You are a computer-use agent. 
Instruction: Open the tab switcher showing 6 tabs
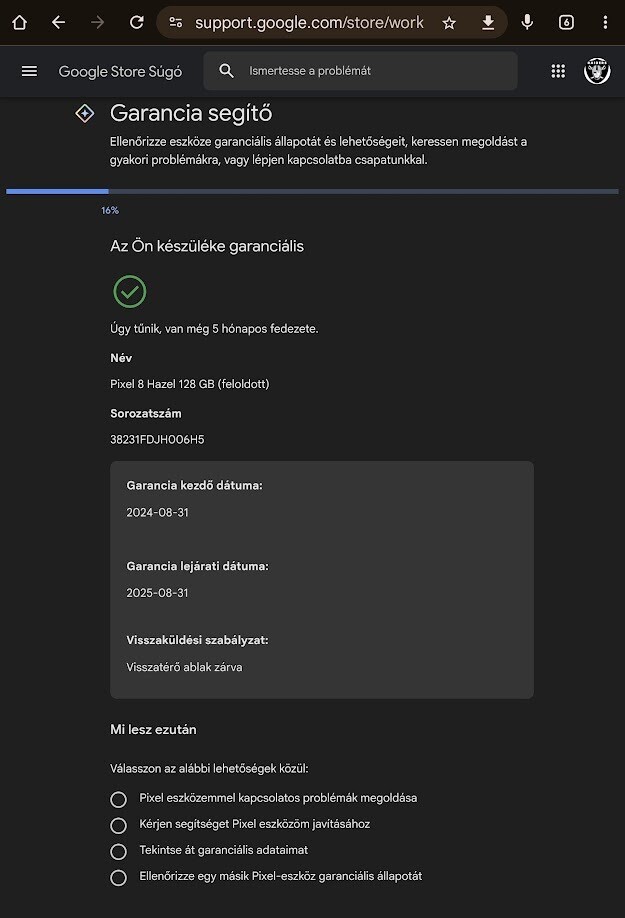point(566,22)
